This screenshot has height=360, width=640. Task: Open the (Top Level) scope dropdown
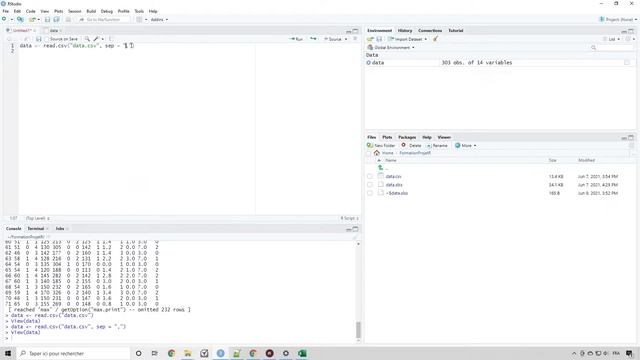pos(38,218)
